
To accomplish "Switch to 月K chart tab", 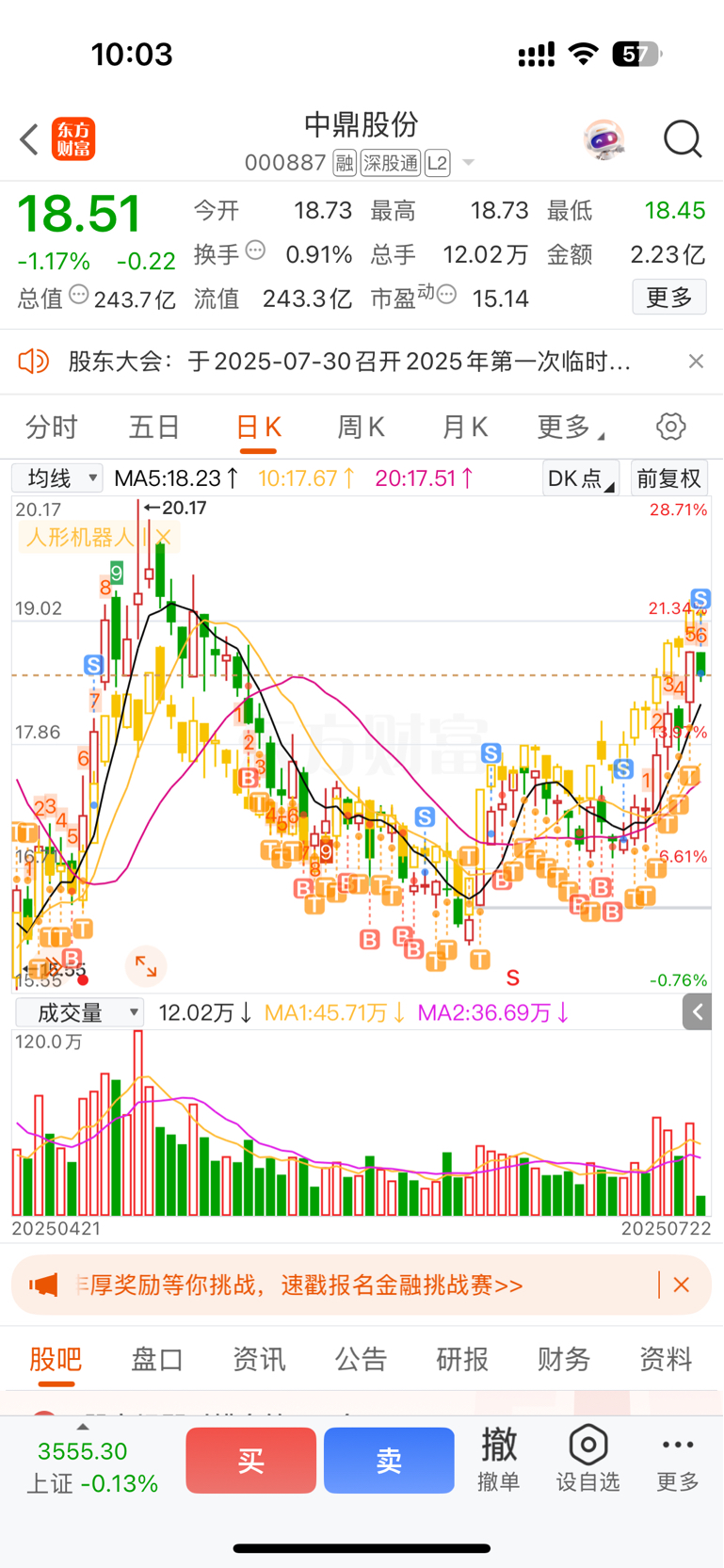I will click(x=465, y=428).
